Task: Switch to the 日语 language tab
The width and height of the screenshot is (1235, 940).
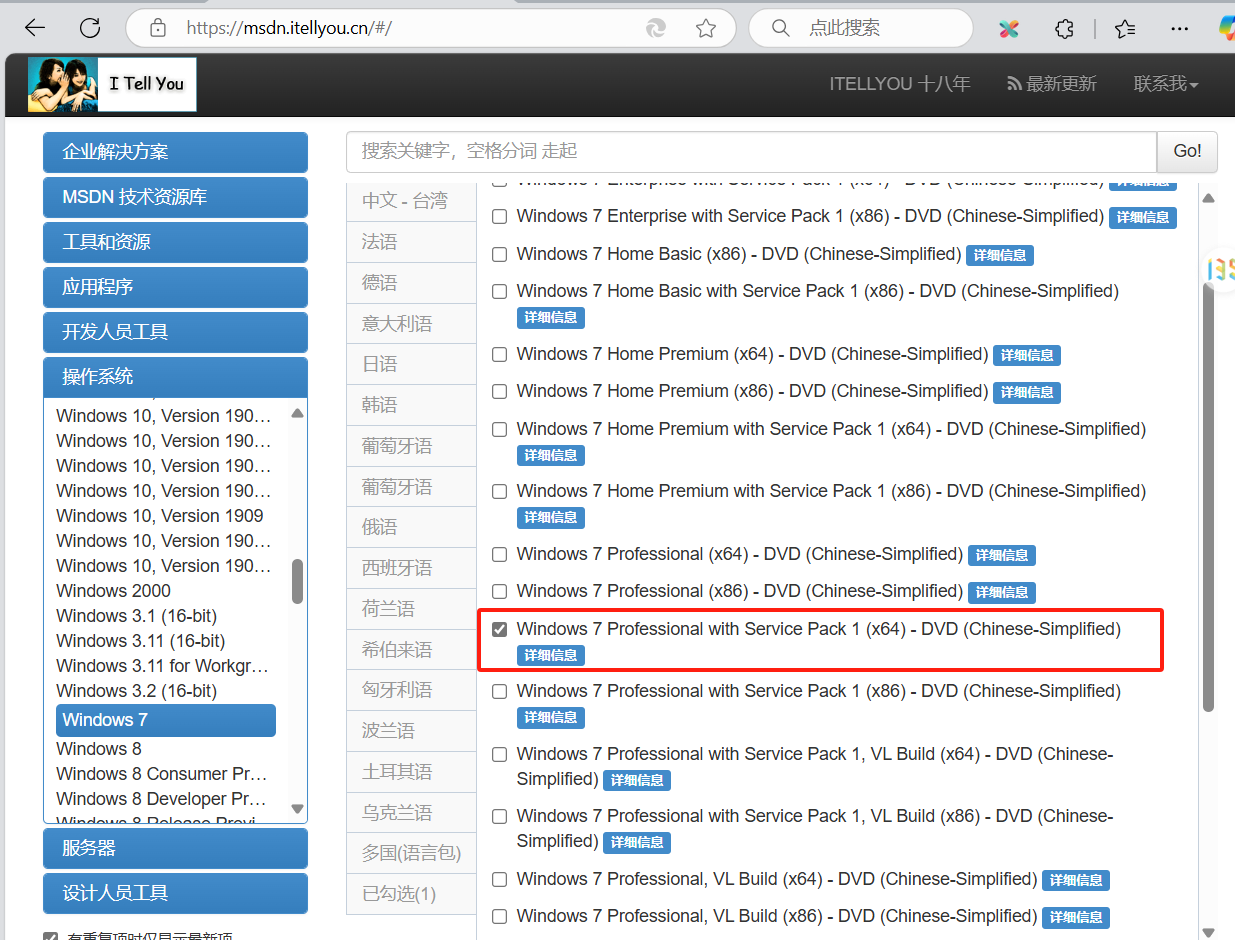Action: pos(411,364)
